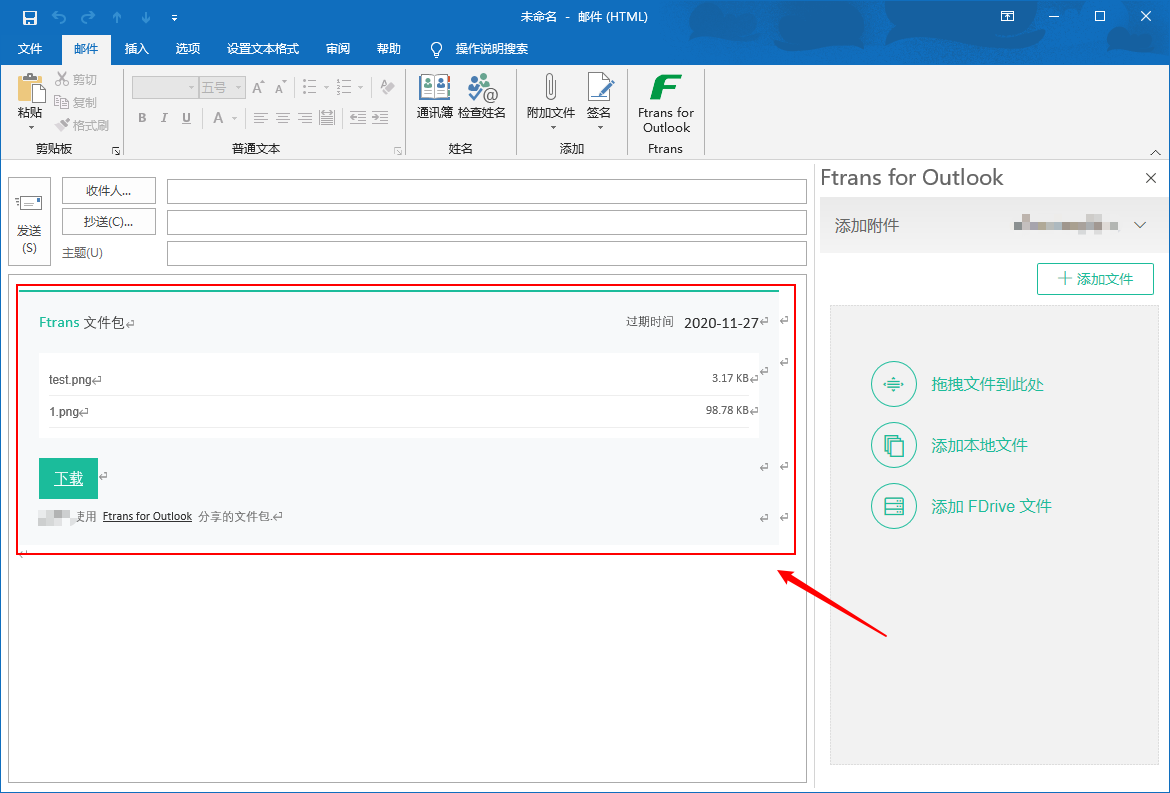This screenshot has height=793, width=1170.
Task: Click the 抄送(C)... button
Action: [109, 222]
